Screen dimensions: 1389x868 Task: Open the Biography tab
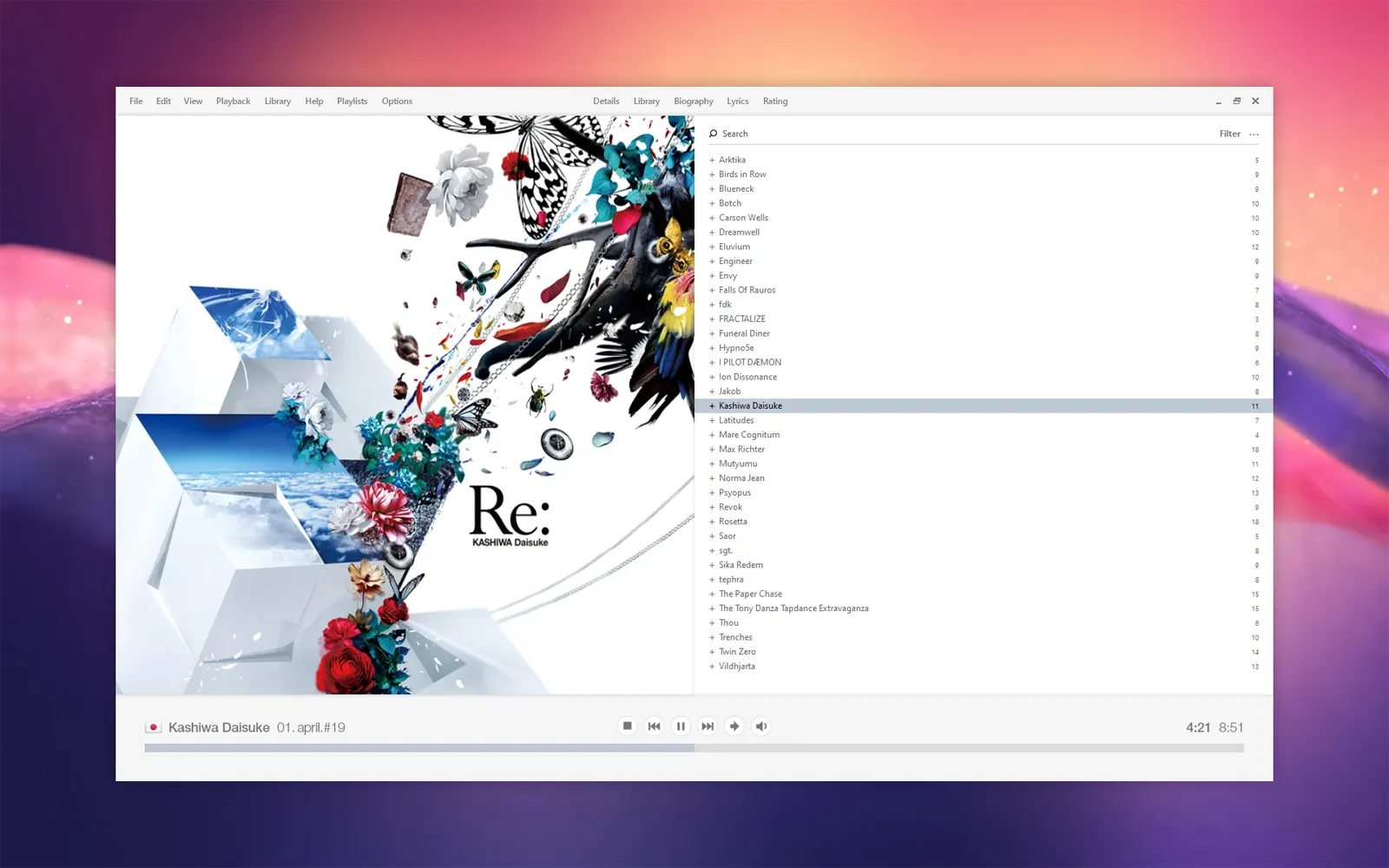693,102
